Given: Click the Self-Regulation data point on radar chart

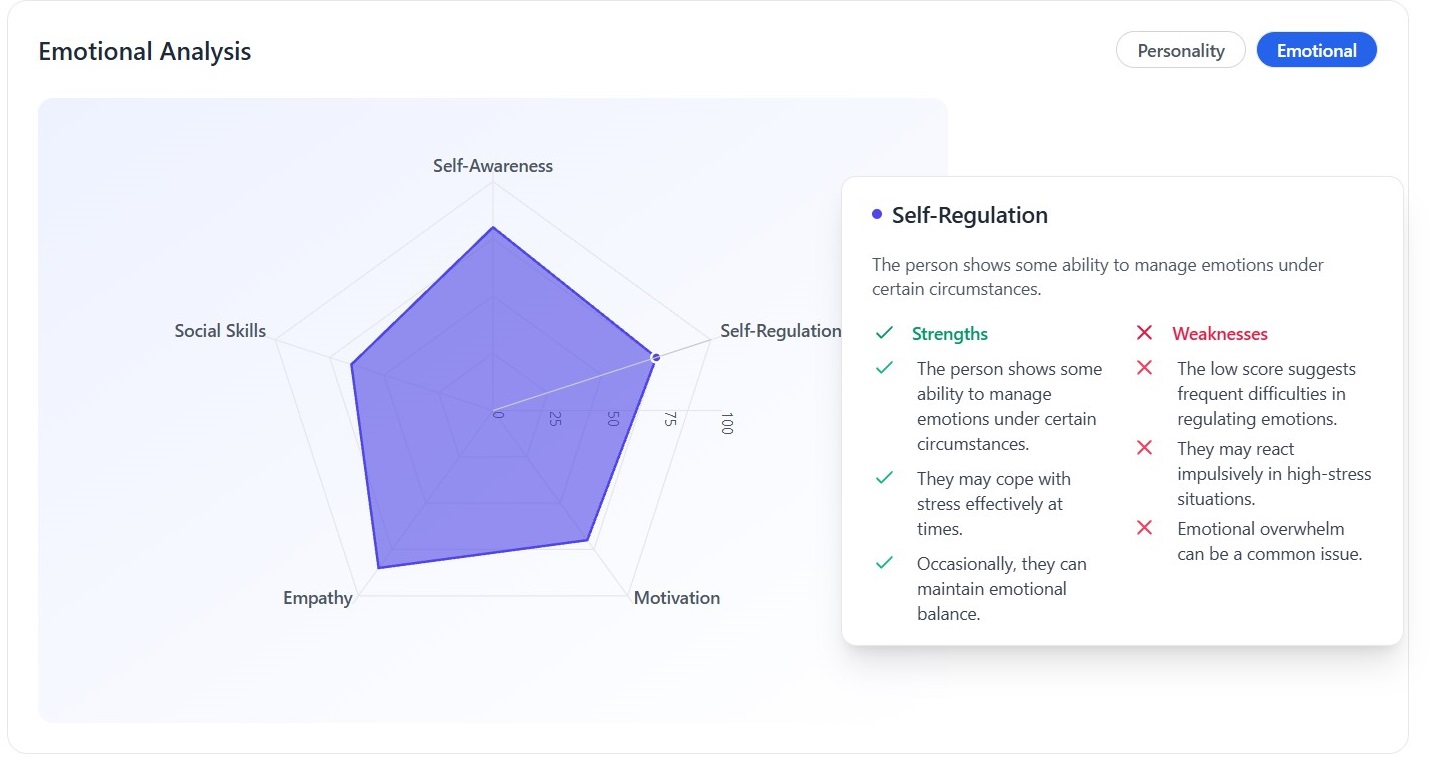Looking at the screenshot, I should 655,357.
